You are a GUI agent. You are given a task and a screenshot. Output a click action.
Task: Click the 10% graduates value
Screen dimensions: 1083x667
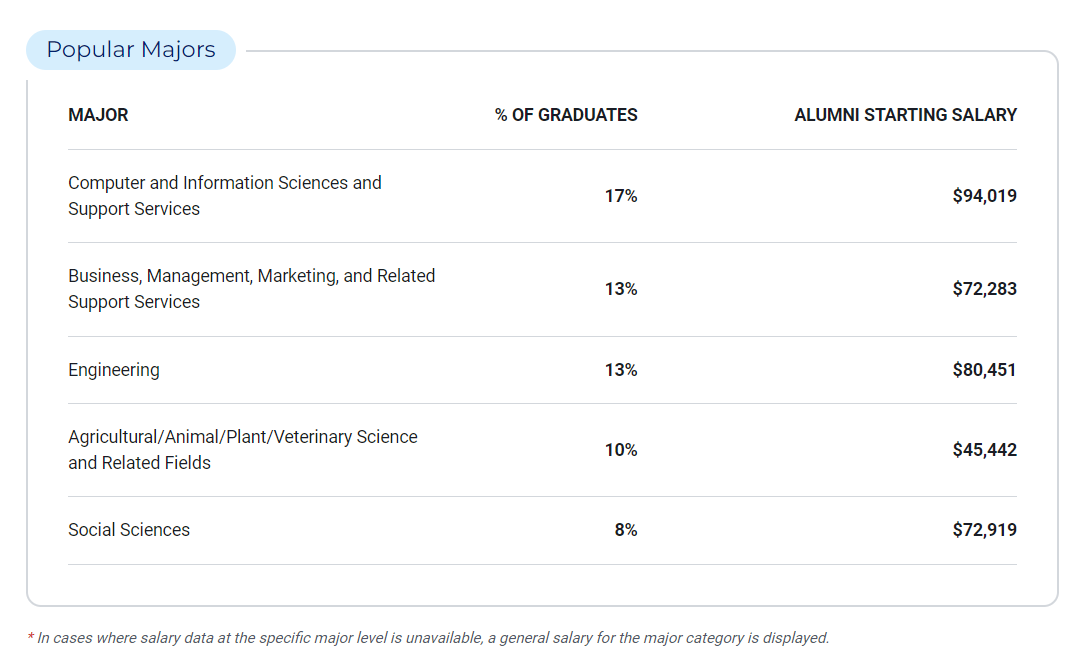(620, 450)
